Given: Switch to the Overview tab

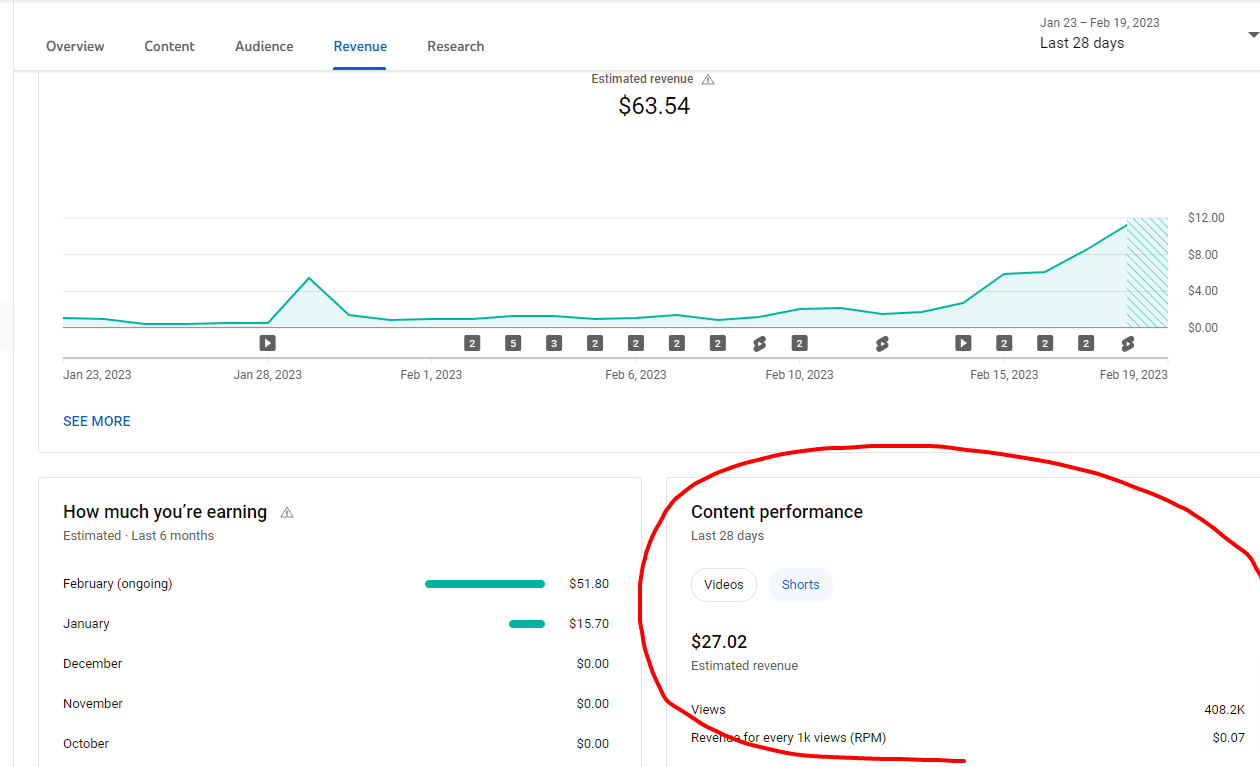Looking at the screenshot, I should click(75, 46).
